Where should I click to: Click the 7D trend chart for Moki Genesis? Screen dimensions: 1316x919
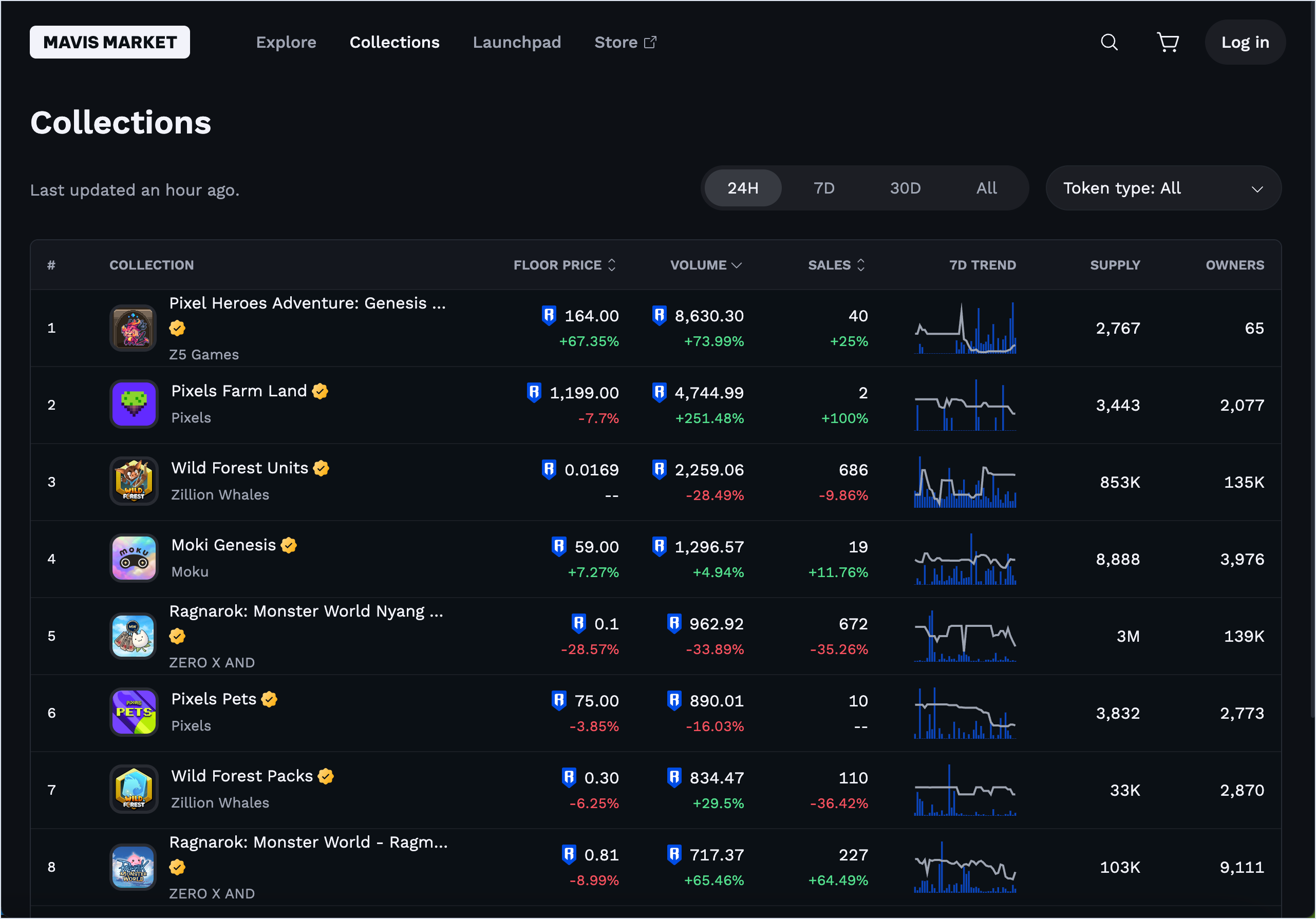[965, 559]
